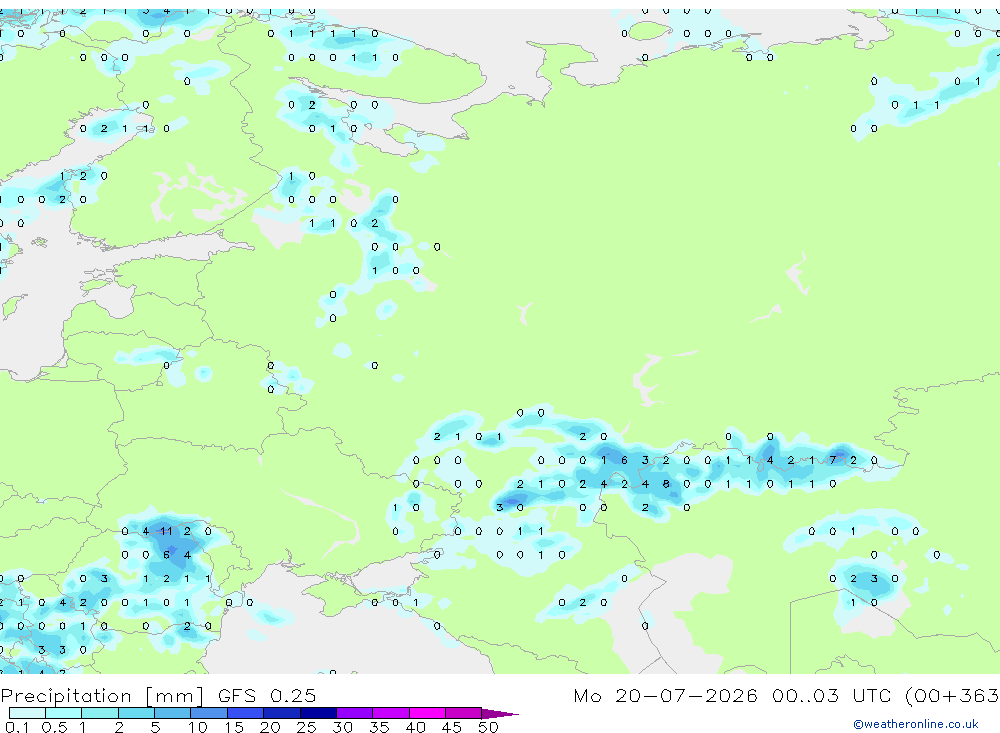This screenshot has width=1000, height=733.
Task: Click the "11" precipitation value on map
Action: (x=166, y=531)
